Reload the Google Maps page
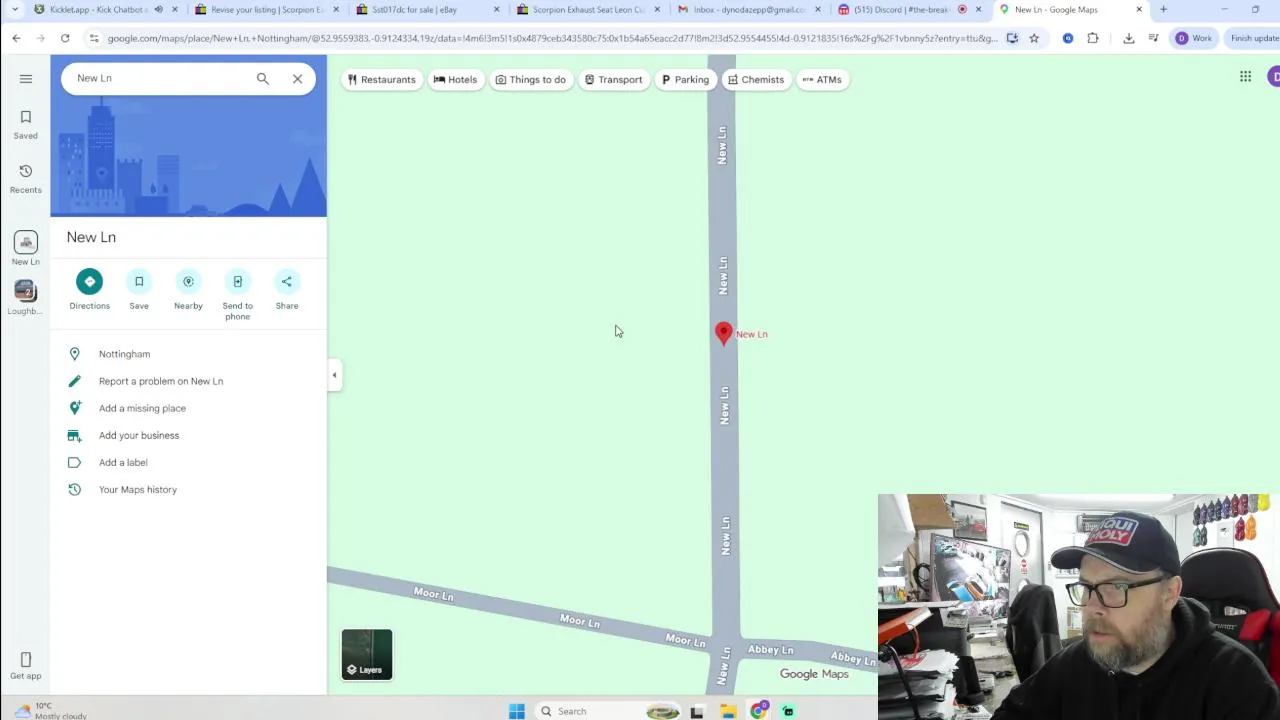The height and width of the screenshot is (720, 1280). [65, 38]
